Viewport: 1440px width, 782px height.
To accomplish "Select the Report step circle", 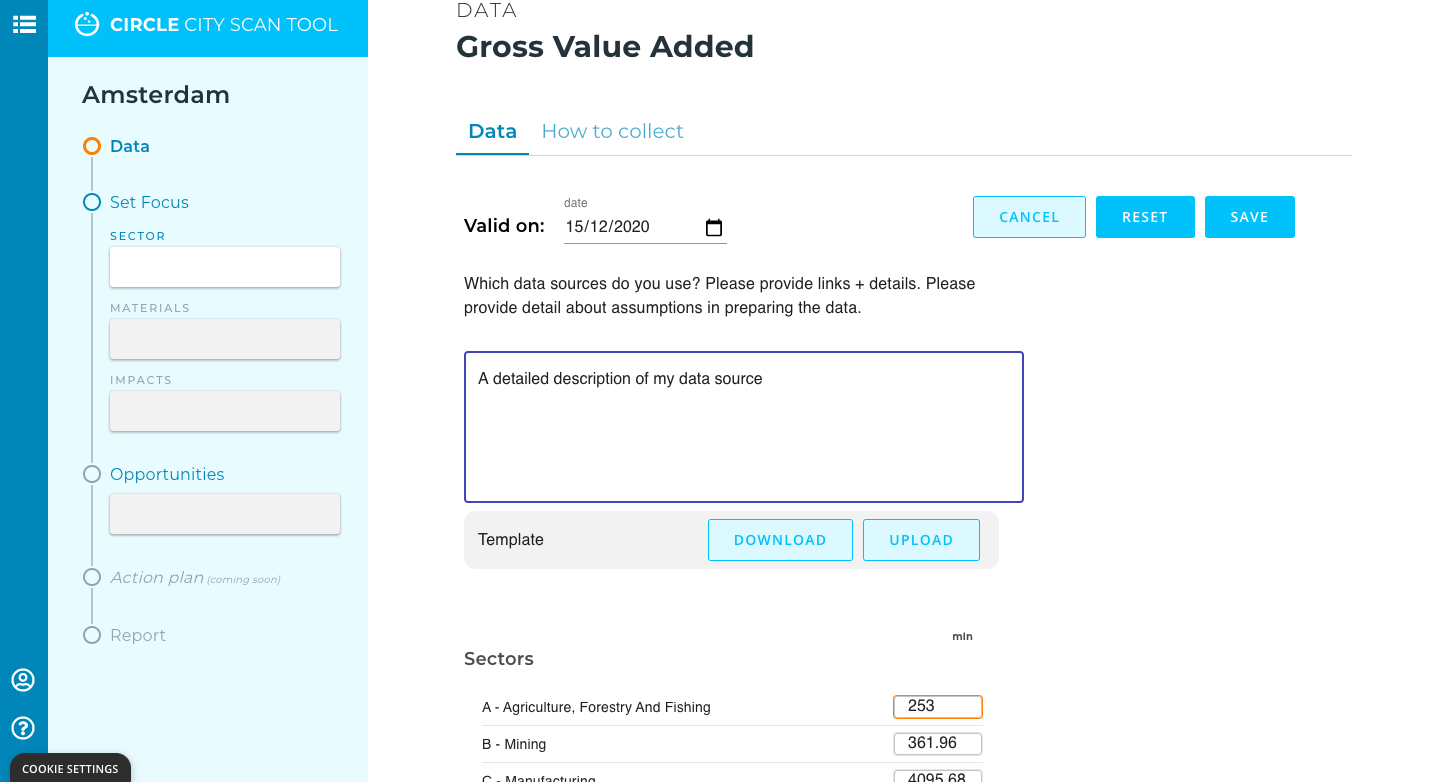I will point(92,635).
